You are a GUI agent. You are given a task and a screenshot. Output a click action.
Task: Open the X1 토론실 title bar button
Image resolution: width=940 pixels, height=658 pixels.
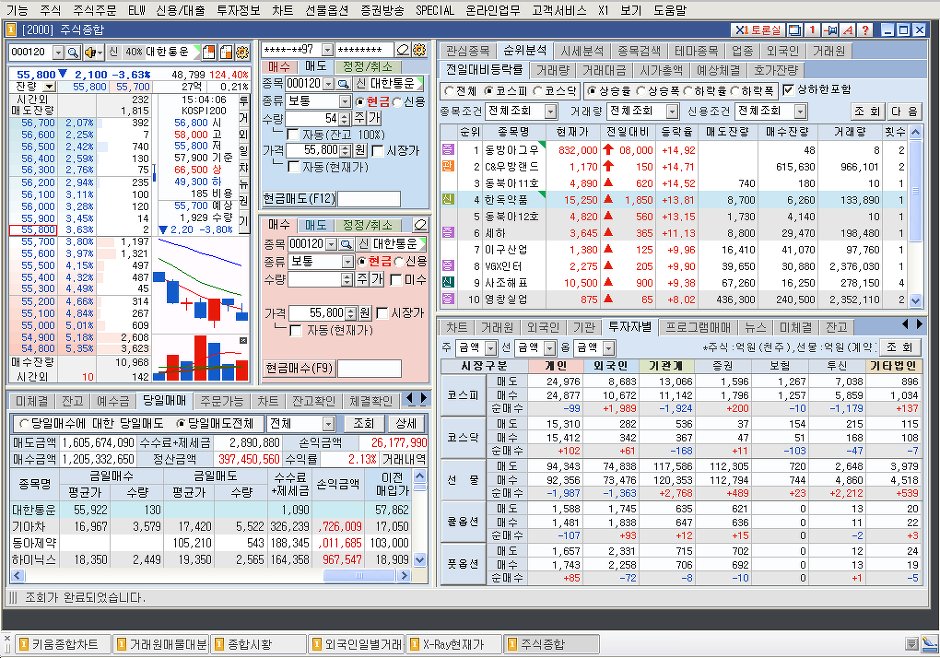pyautogui.click(x=758, y=30)
